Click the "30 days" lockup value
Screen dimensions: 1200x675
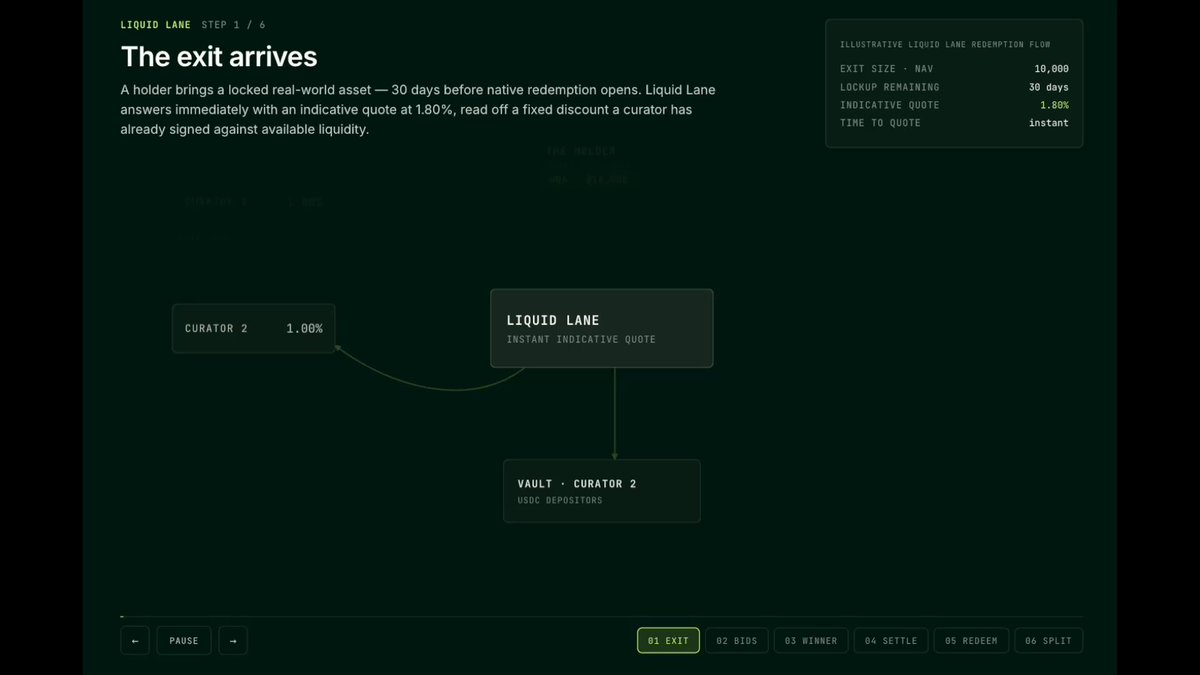(x=1049, y=87)
